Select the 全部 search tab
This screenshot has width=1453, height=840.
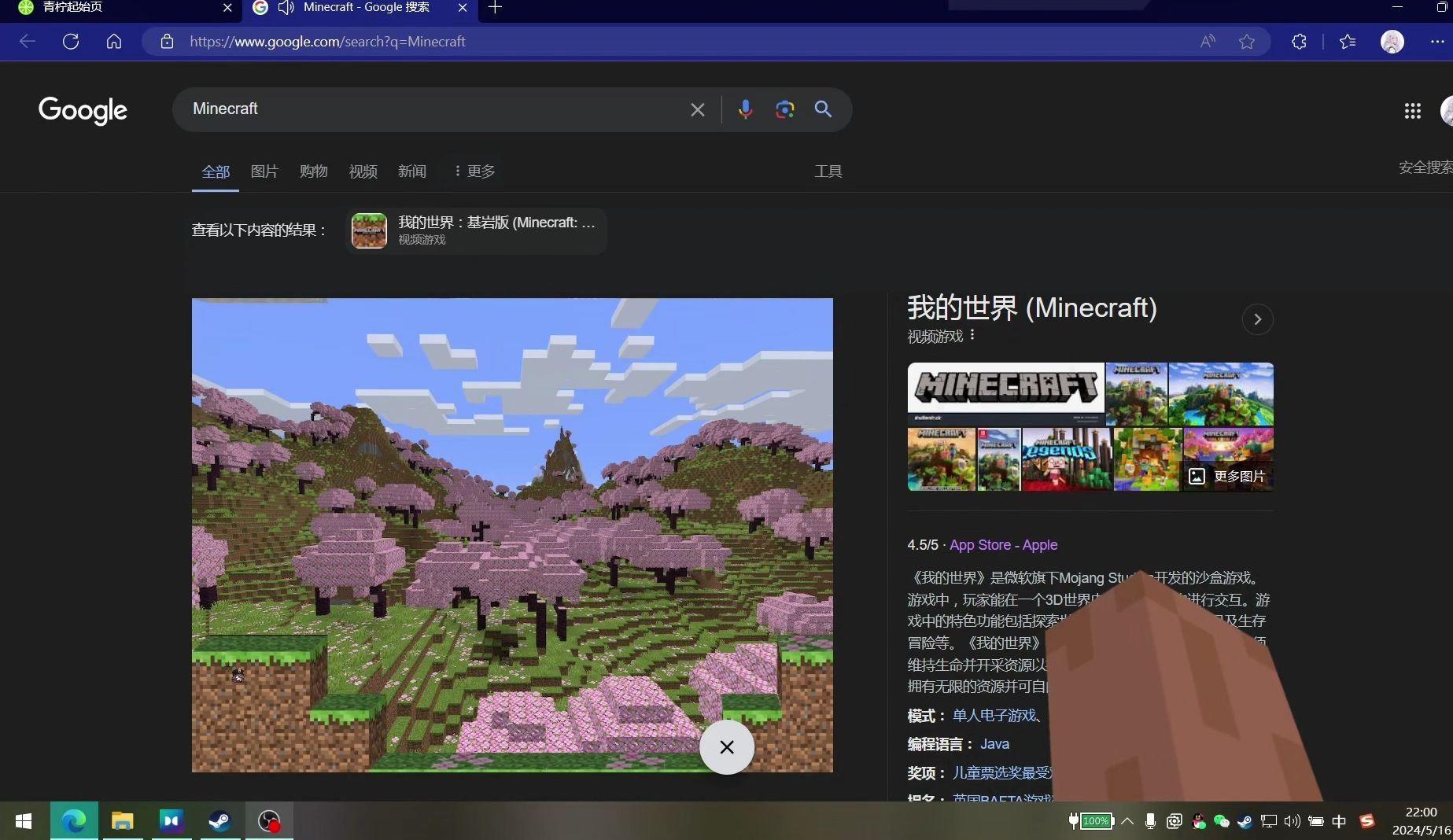coord(216,171)
